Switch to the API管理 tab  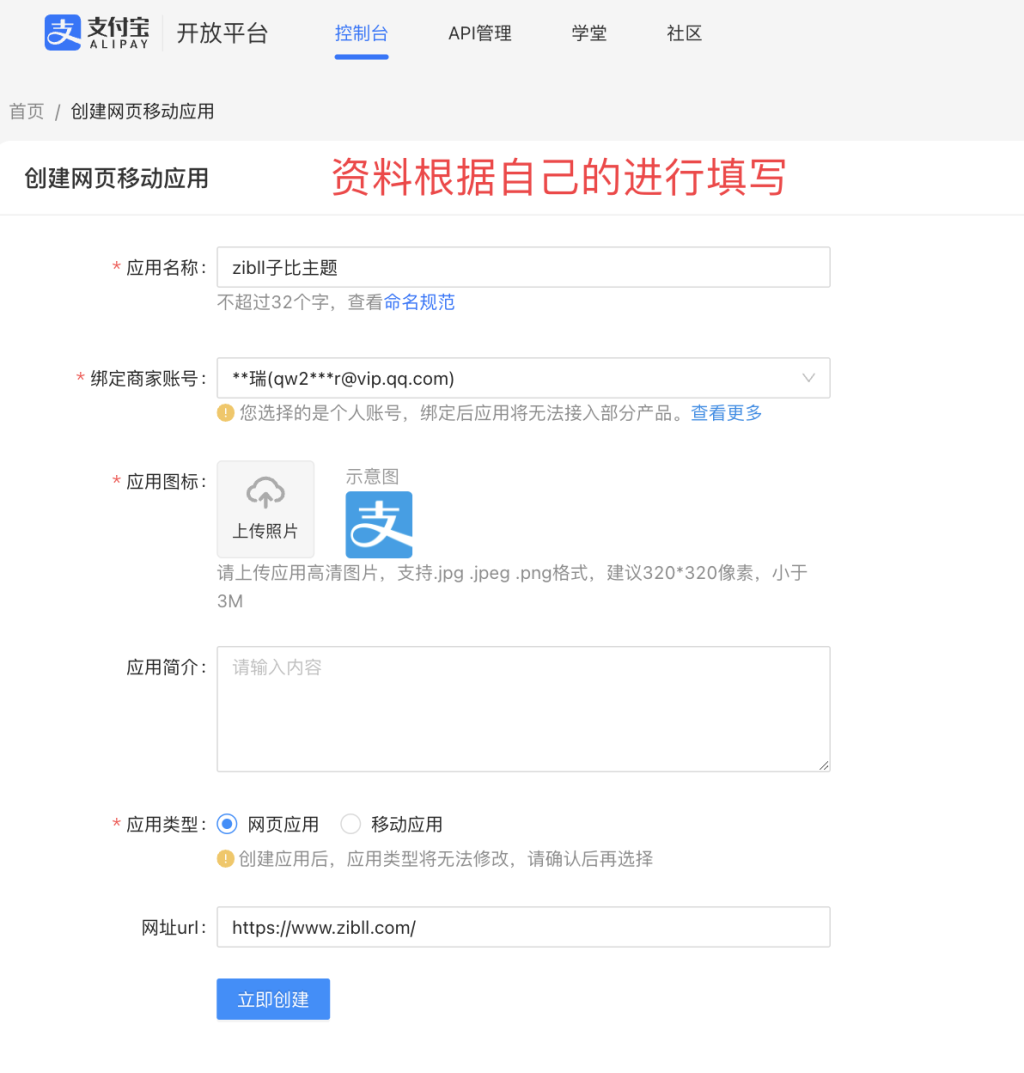click(x=479, y=33)
